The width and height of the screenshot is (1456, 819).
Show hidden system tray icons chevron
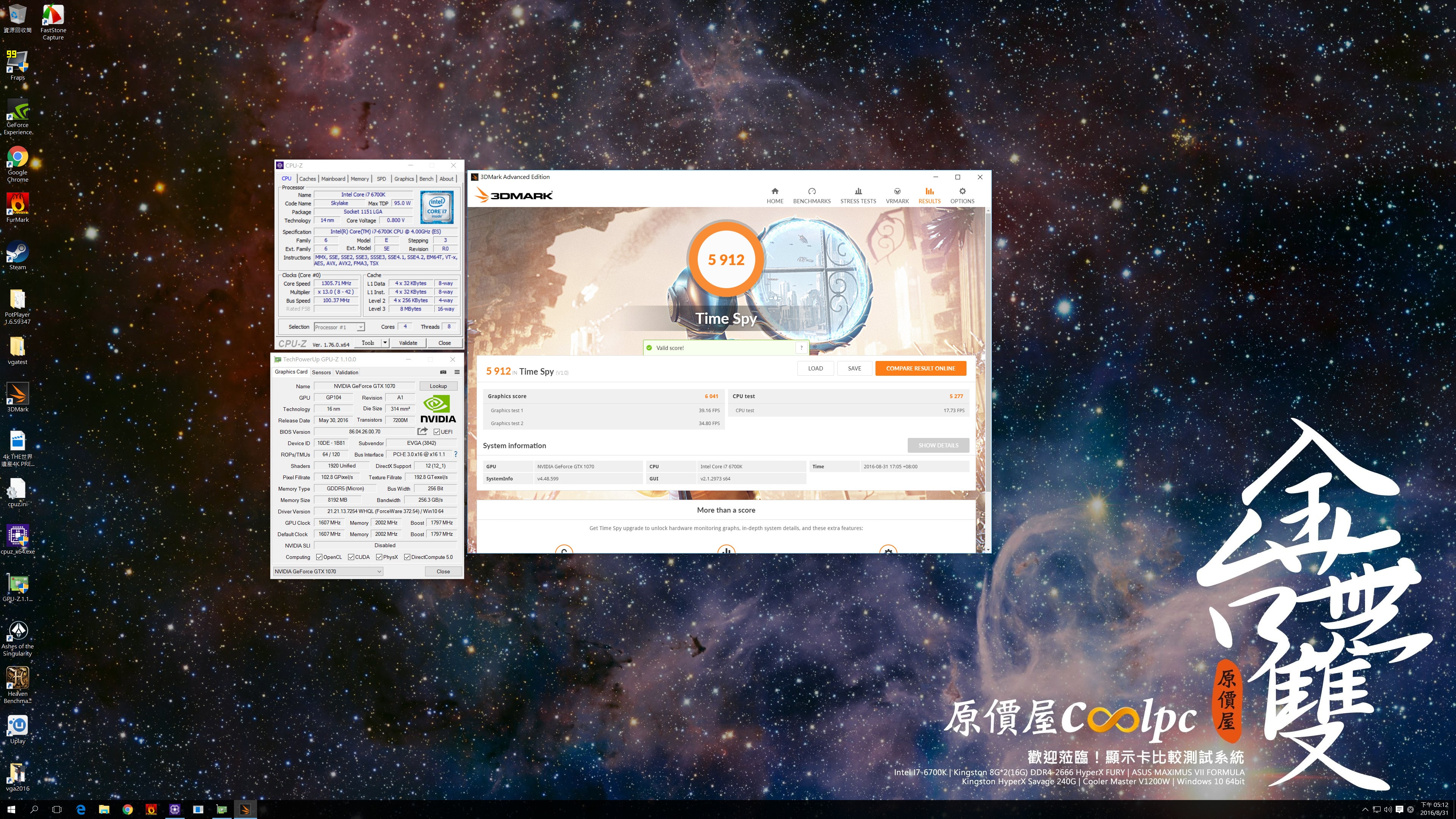(x=1365, y=810)
